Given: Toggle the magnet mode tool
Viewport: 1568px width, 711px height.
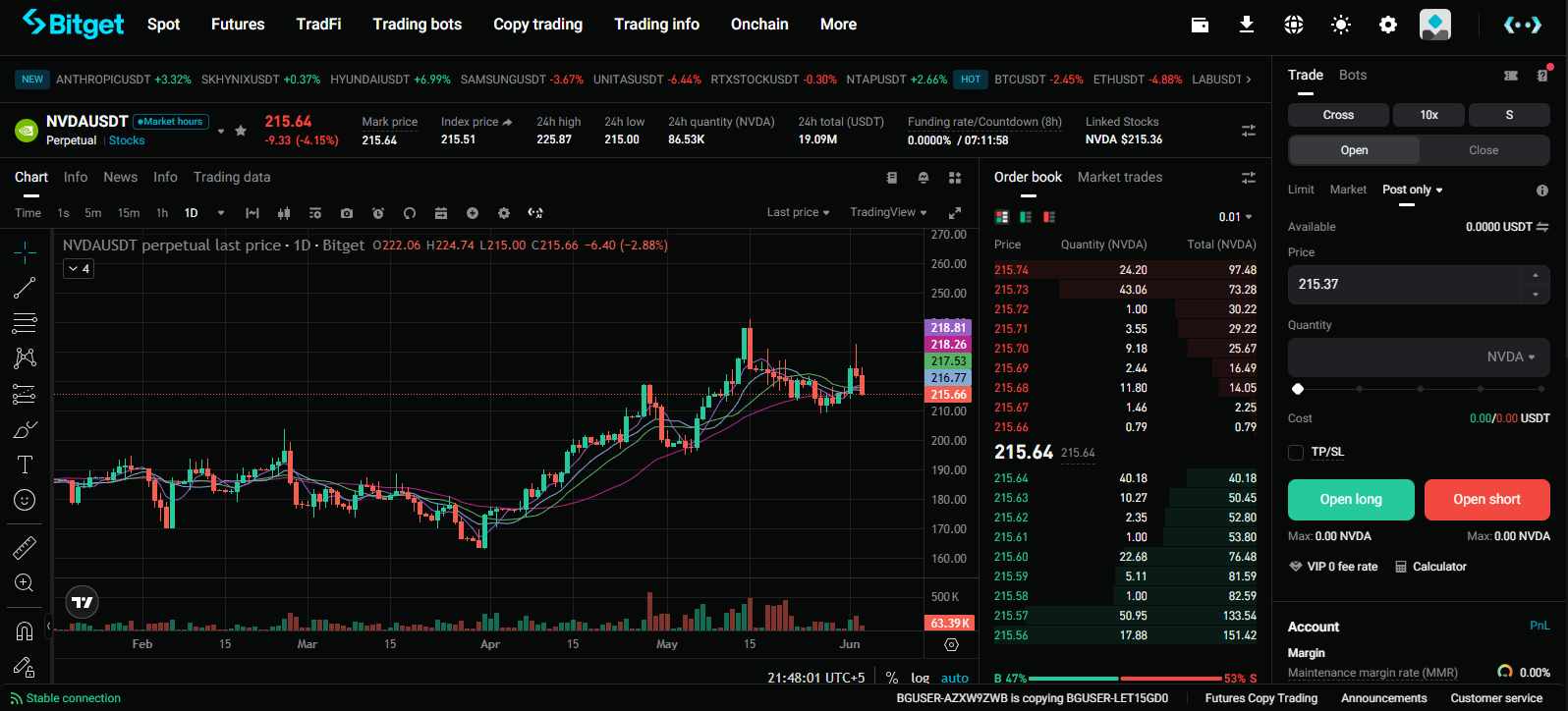Looking at the screenshot, I should (25, 630).
